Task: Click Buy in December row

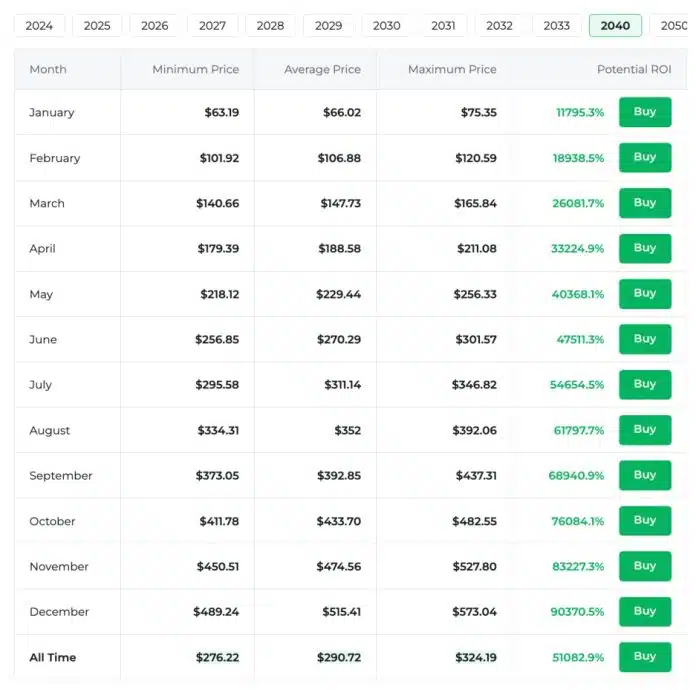Action: point(644,611)
